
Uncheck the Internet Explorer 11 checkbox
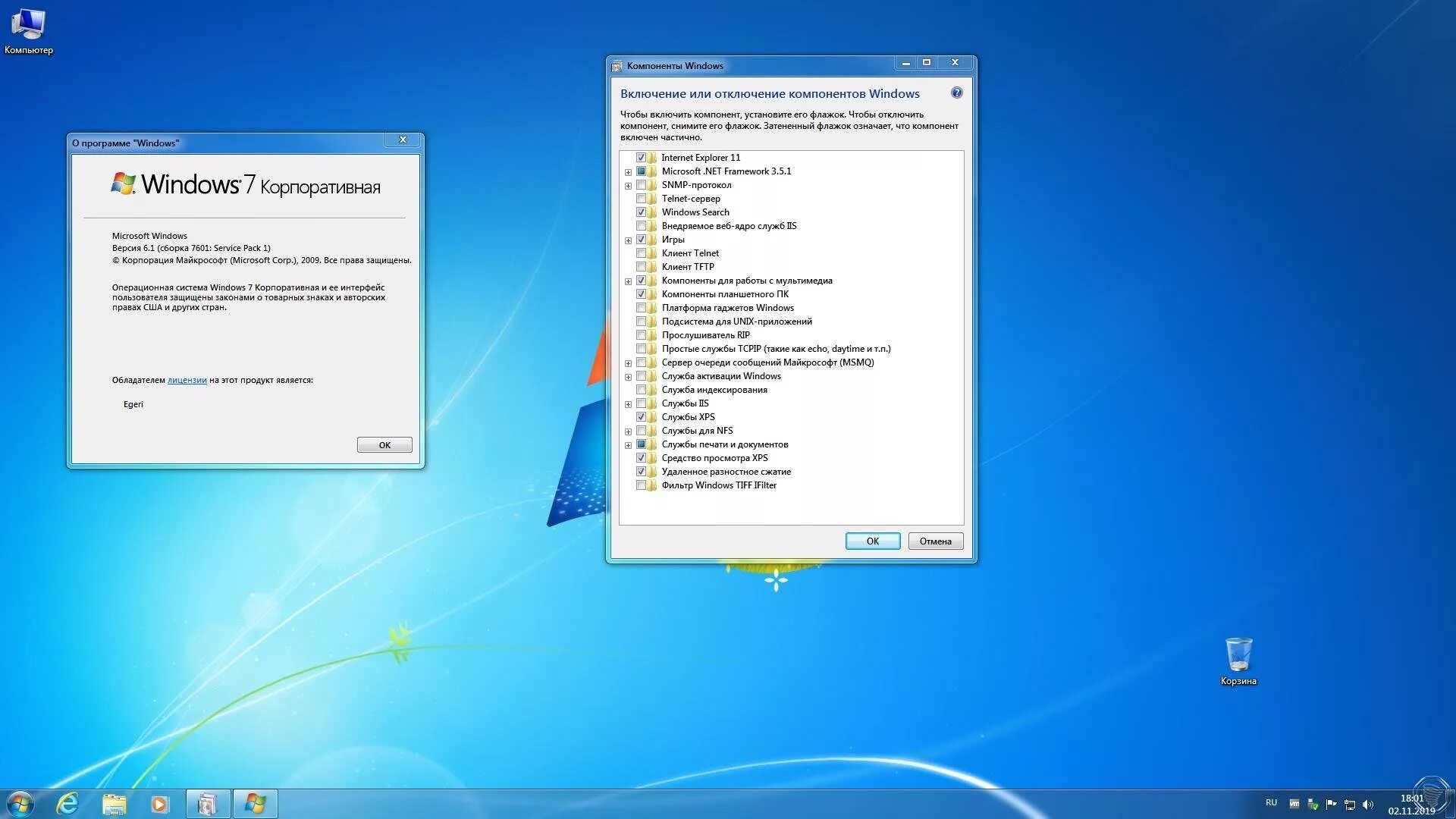[x=641, y=158]
